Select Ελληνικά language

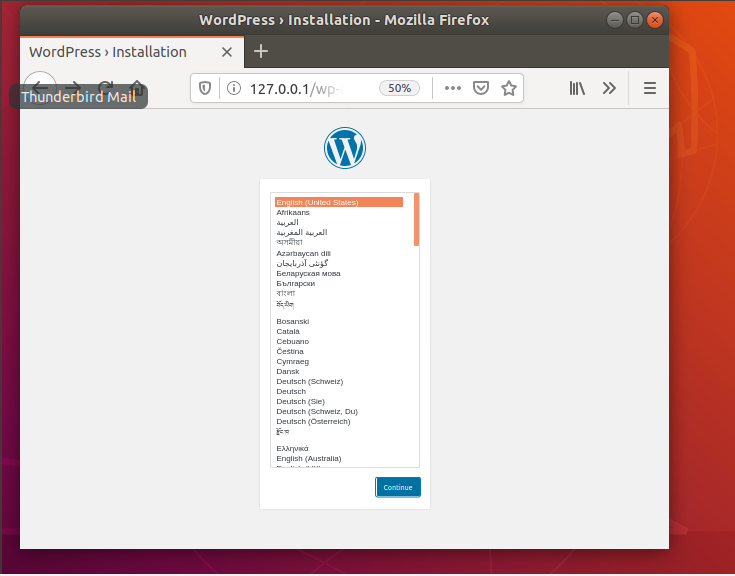[339, 449]
